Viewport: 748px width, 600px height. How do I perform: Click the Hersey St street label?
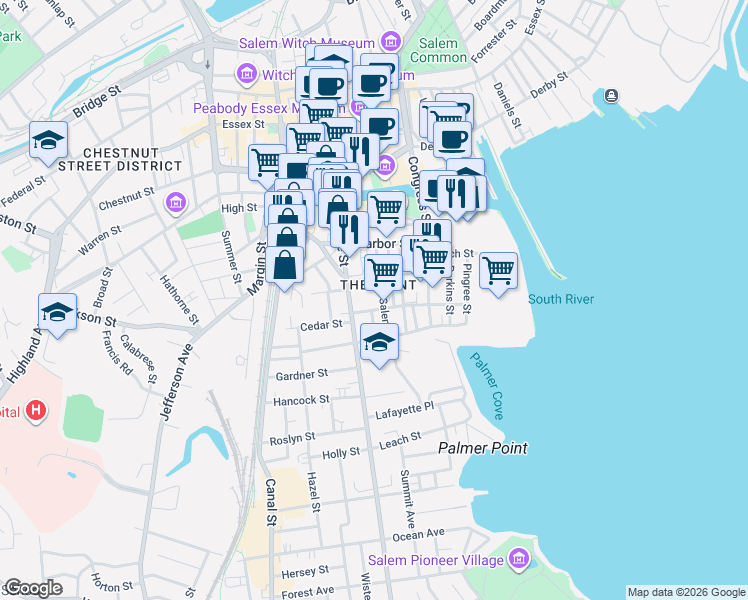tap(305, 571)
